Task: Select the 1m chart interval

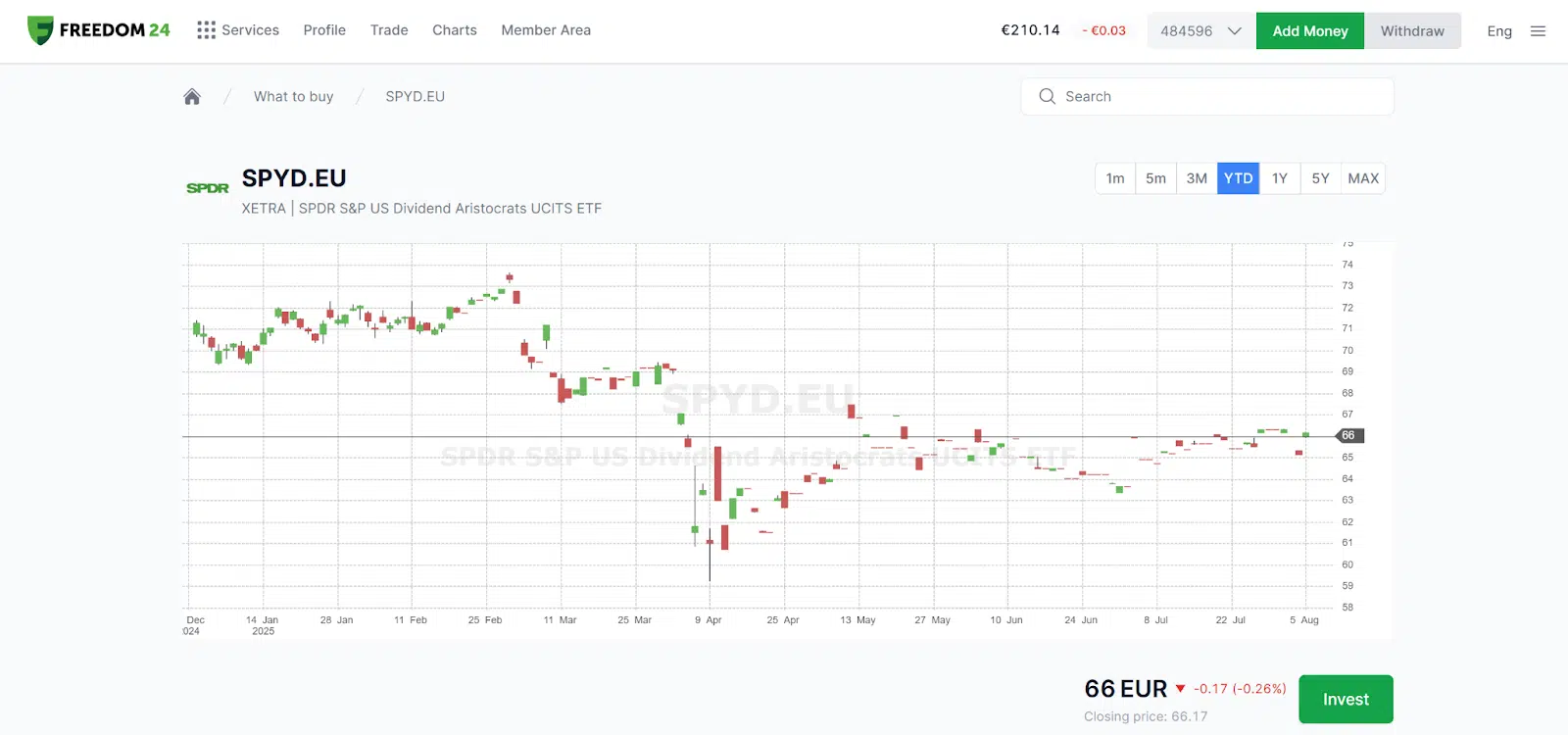Action: coord(1115,178)
